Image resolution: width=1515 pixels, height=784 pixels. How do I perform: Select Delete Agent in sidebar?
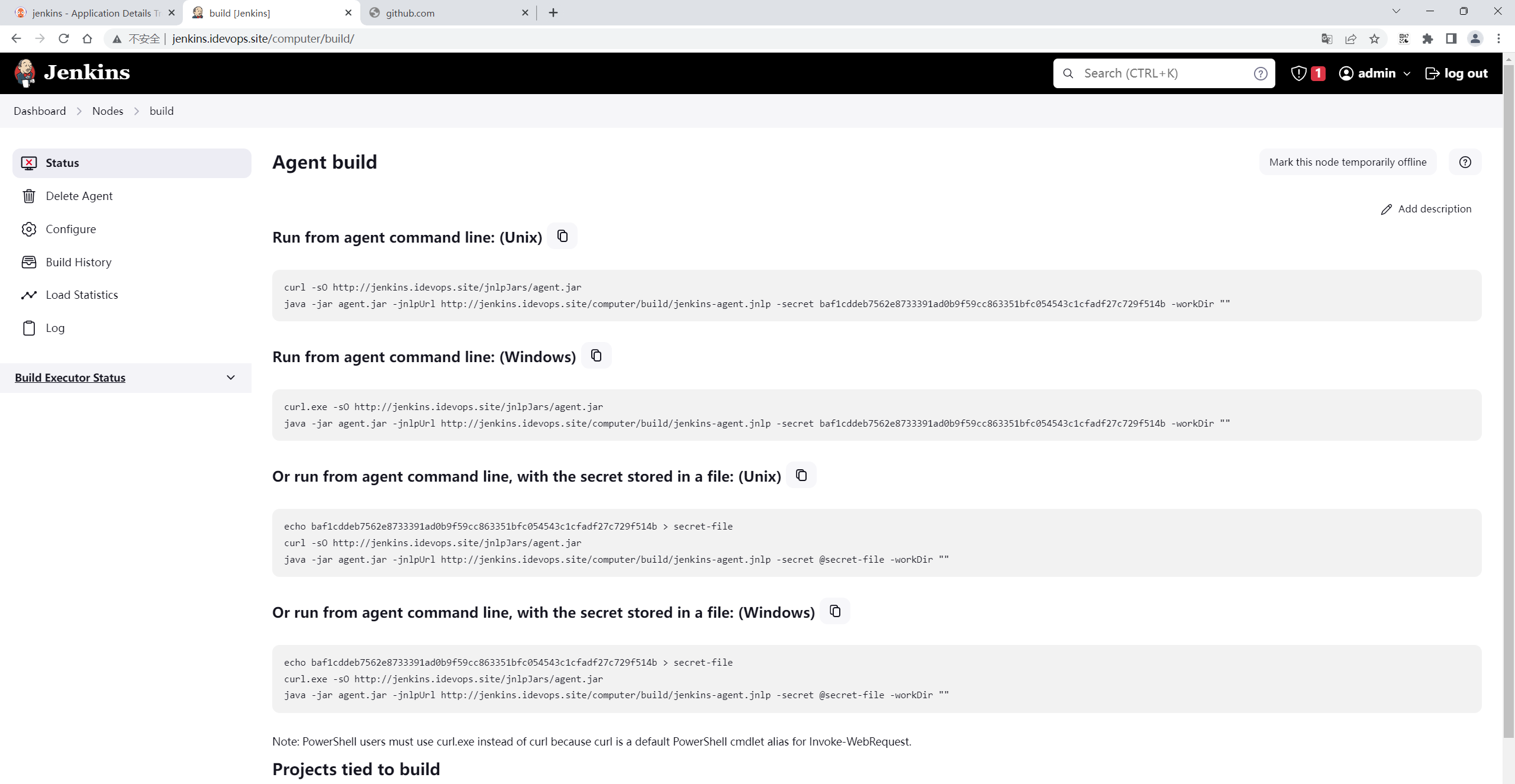click(x=131, y=196)
